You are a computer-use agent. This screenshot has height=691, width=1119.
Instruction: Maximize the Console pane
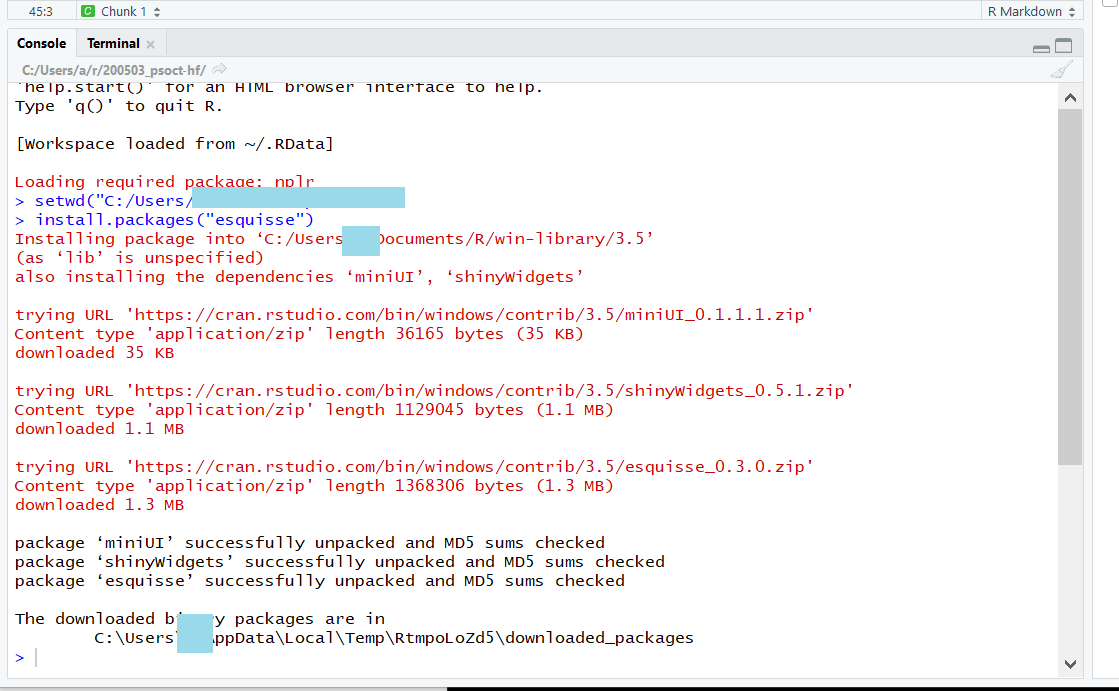coord(1063,46)
